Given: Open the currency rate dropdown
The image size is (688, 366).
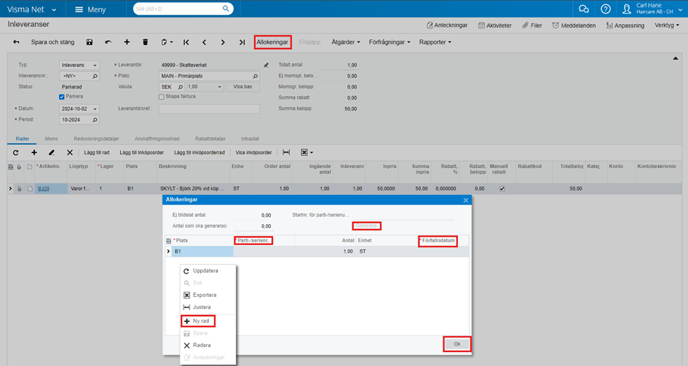Looking at the screenshot, I should click(x=219, y=87).
